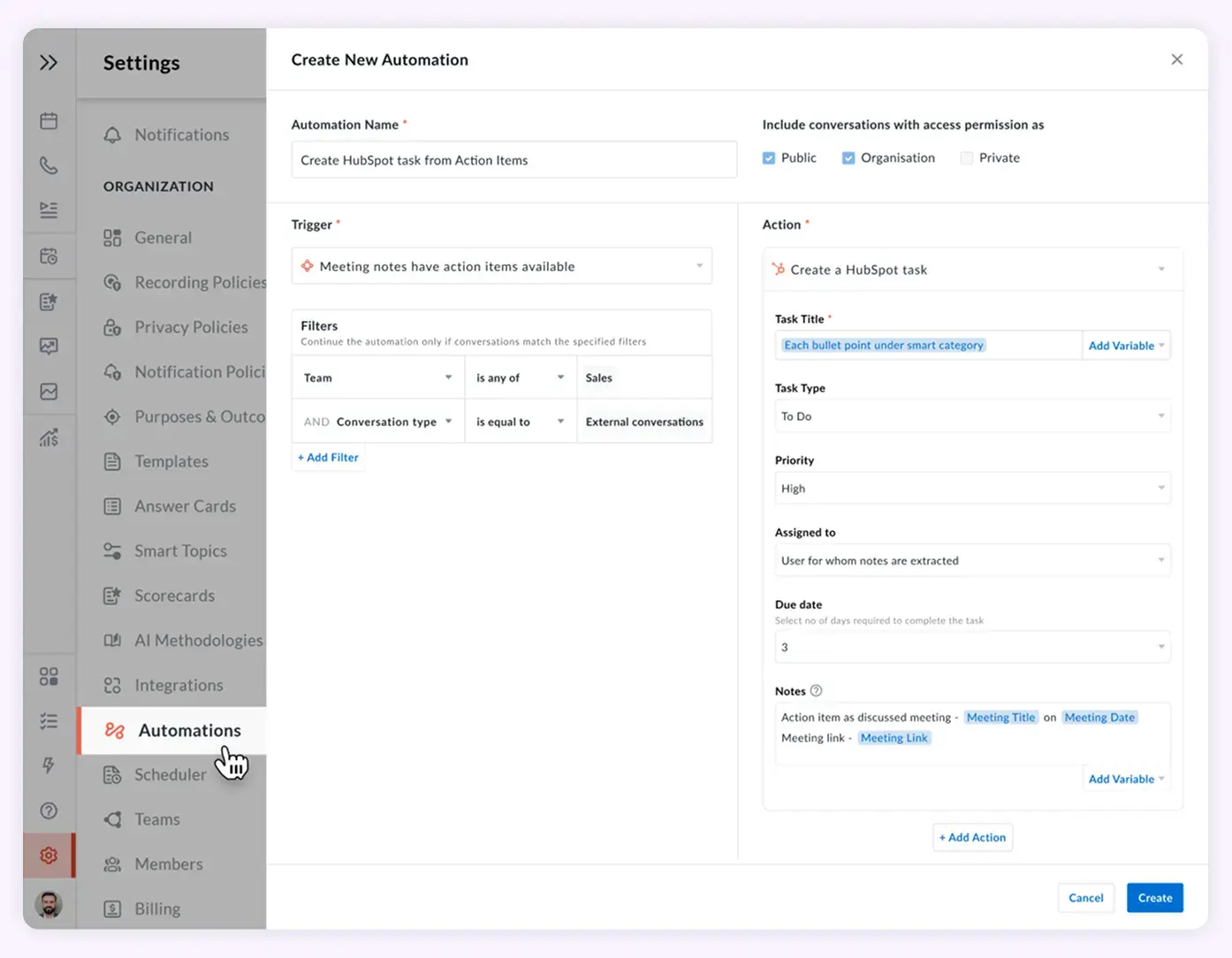Click the Members people icon
Screen dimensions: 1232x958
click(x=112, y=864)
